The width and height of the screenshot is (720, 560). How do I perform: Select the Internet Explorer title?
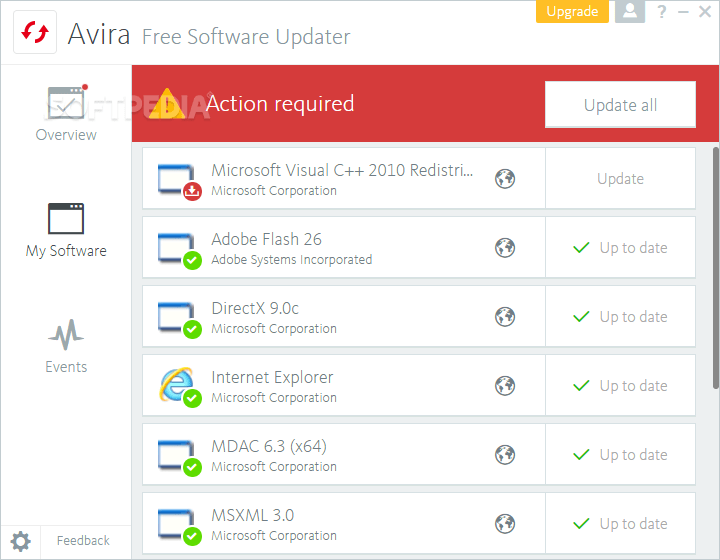click(x=272, y=378)
